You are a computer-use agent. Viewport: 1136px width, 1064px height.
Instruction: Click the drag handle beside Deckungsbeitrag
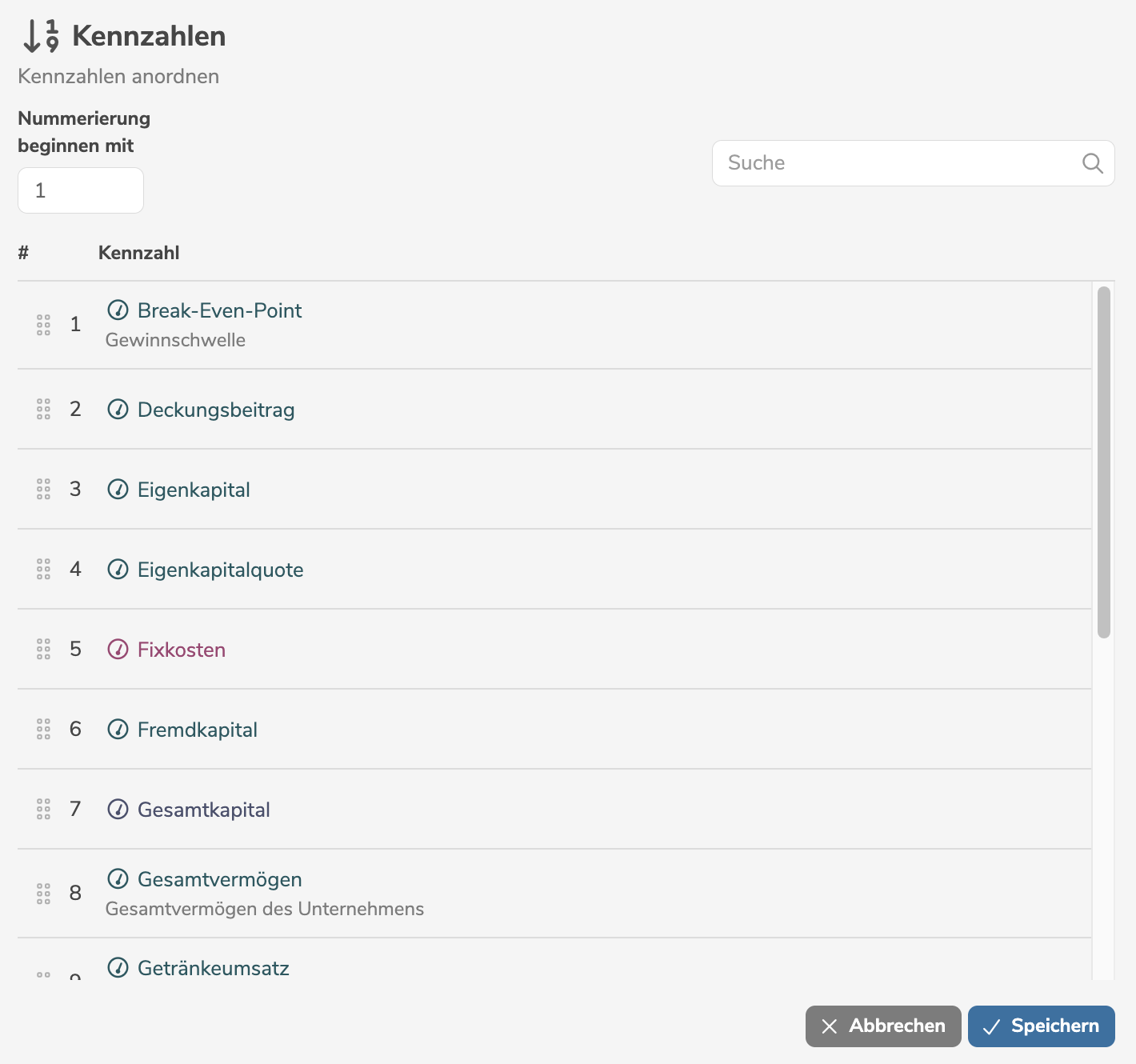coord(43,409)
